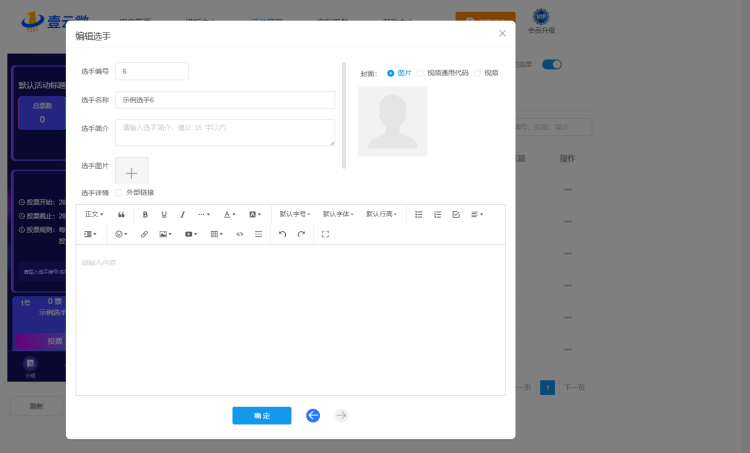Go to previous contestant with blue arrow
This screenshot has width=750, height=453.
click(313, 415)
